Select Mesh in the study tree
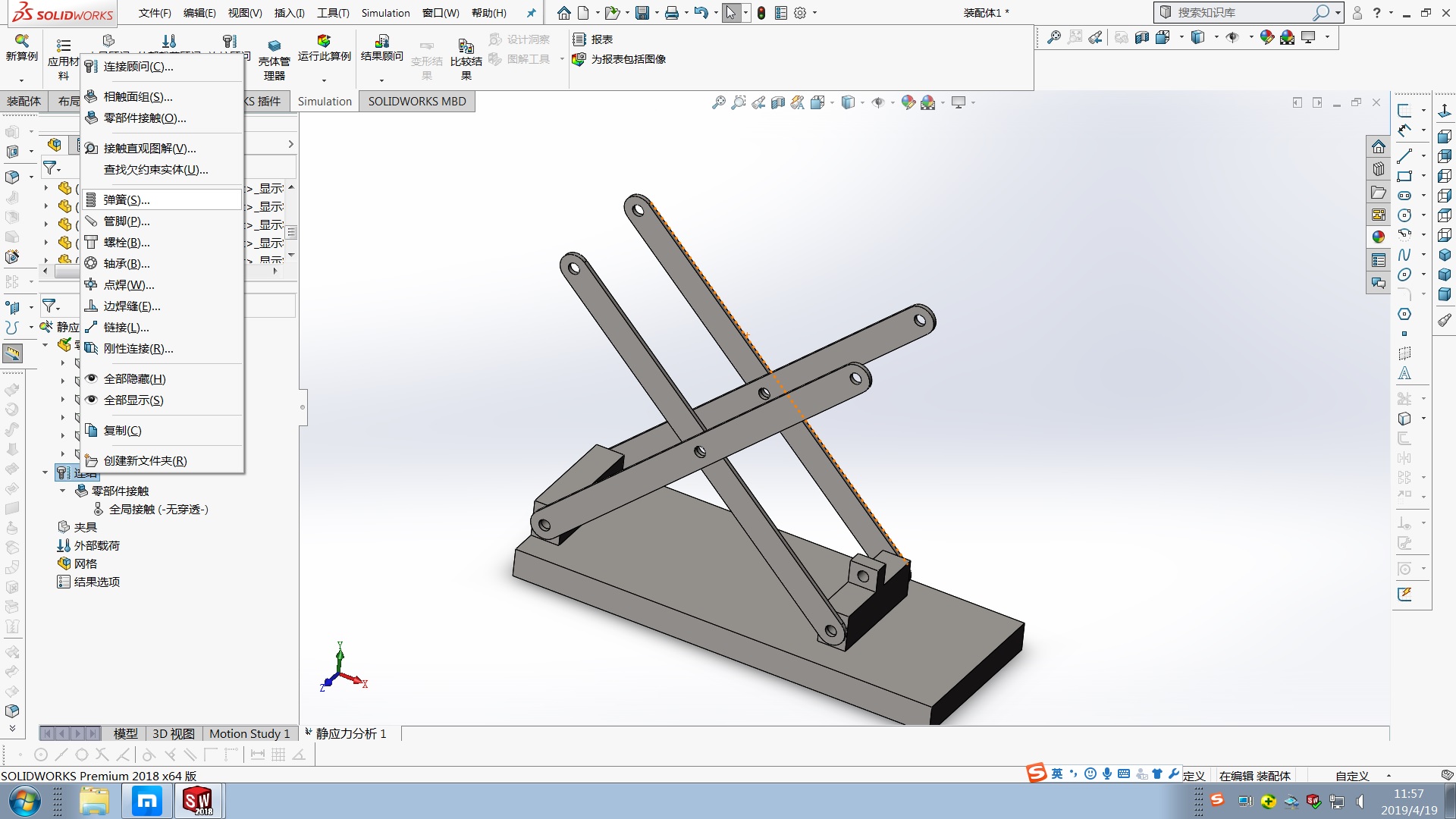The width and height of the screenshot is (1456, 819). (x=85, y=563)
